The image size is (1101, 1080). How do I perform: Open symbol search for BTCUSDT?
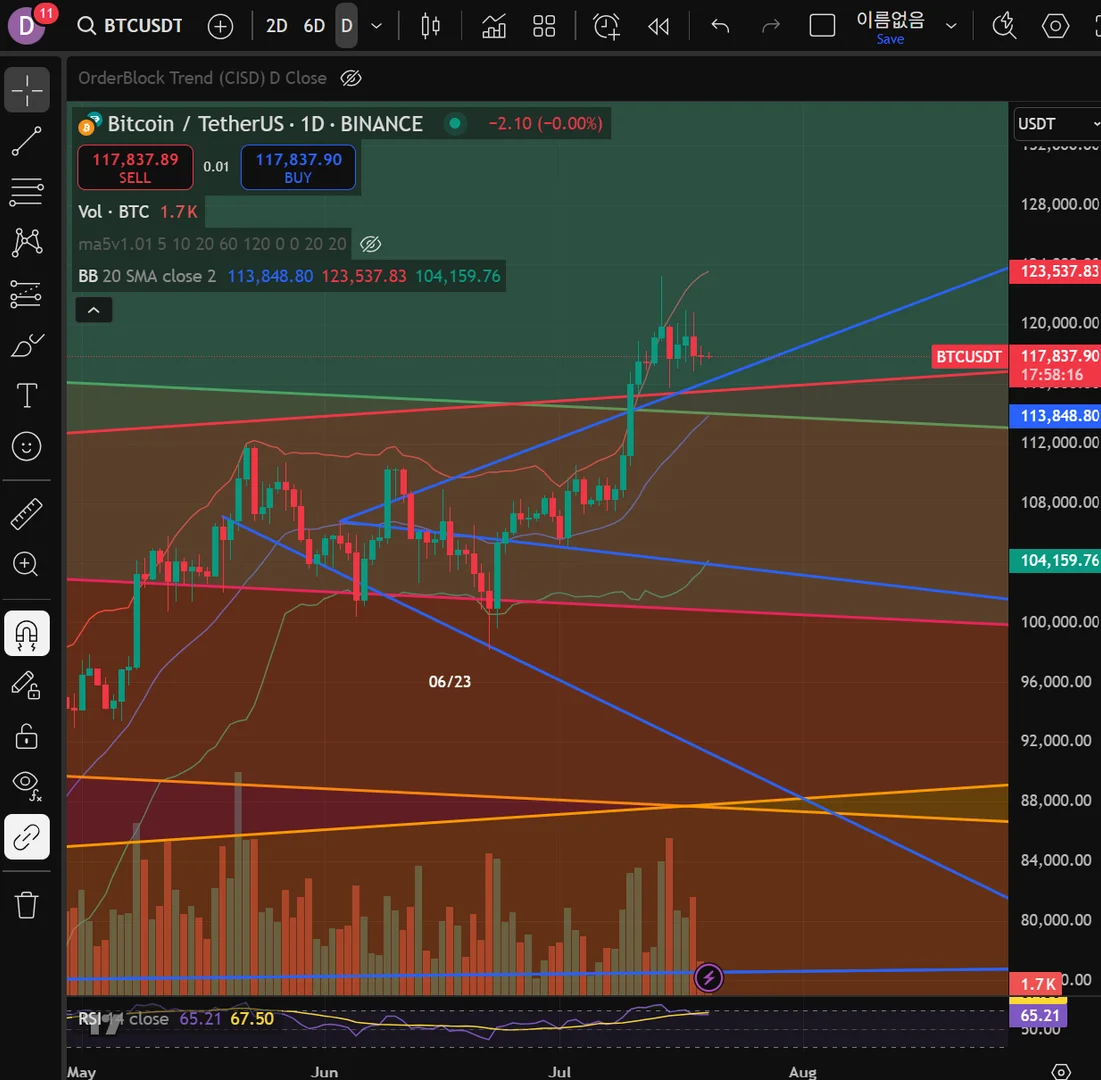(x=130, y=26)
